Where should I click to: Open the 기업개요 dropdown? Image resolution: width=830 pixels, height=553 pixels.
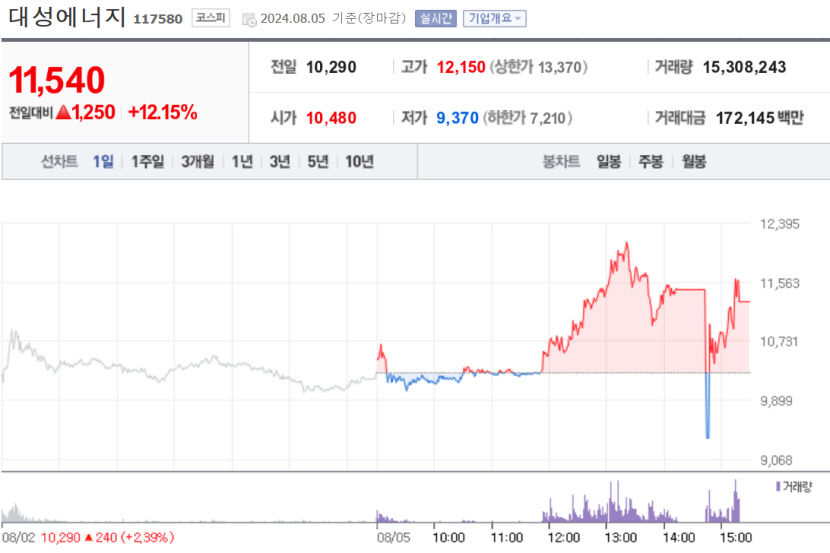pyautogui.click(x=494, y=19)
